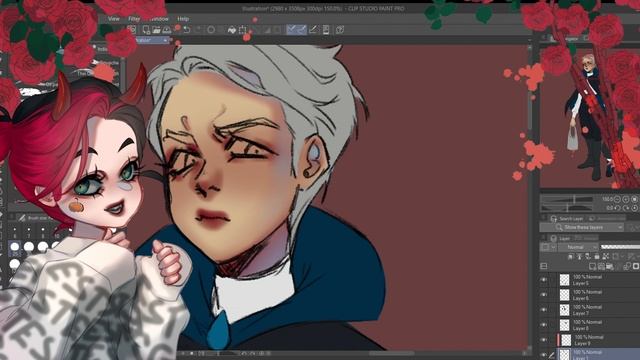Image resolution: width=640 pixels, height=360 pixels.
Task: Click the Set as Draft Layer icon
Action: [x=588, y=257]
